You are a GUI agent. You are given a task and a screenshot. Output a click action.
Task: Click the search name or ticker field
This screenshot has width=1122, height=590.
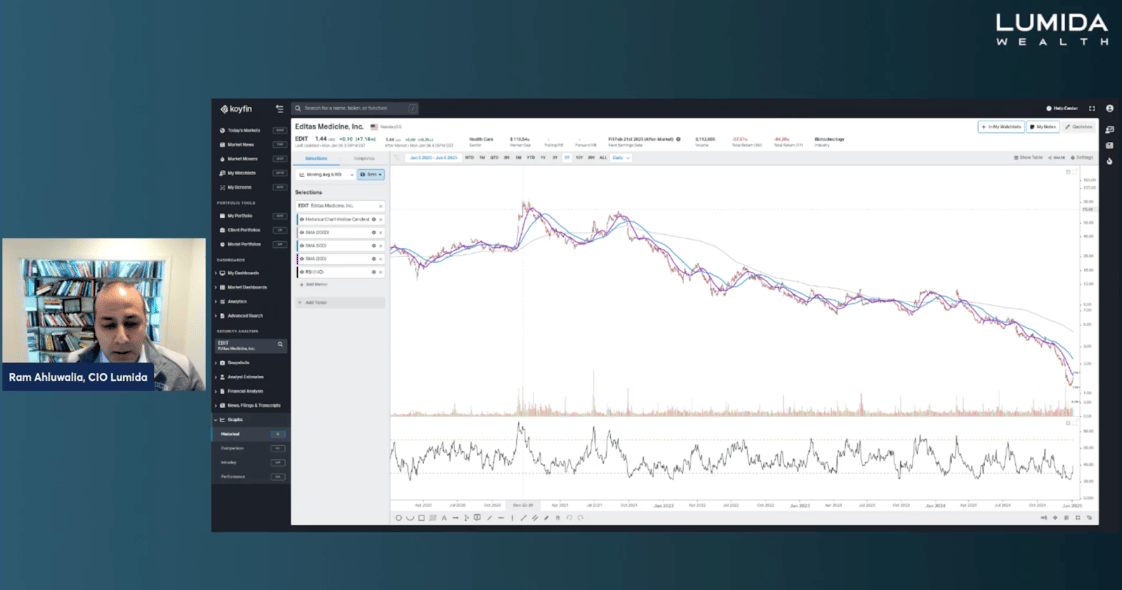point(356,109)
